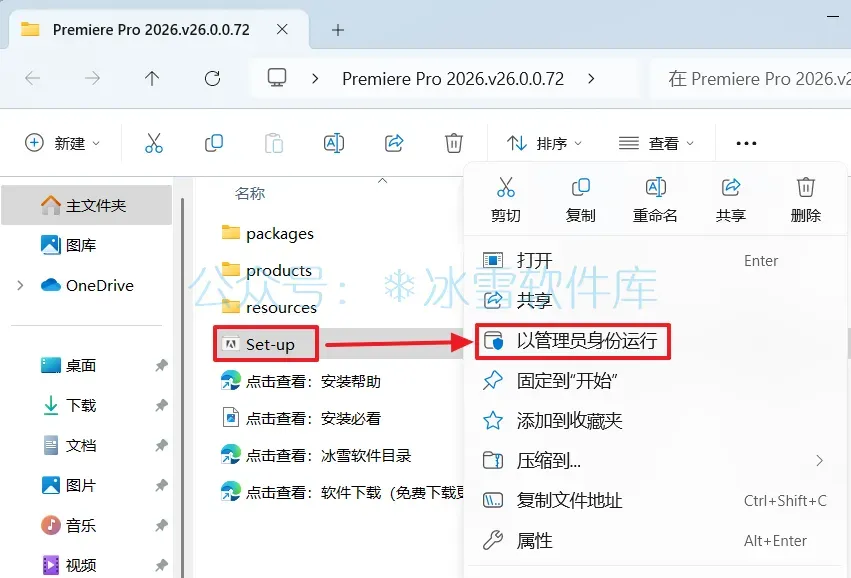Select the resources folder
Viewport: 851px width, 578px height.
coord(269,307)
